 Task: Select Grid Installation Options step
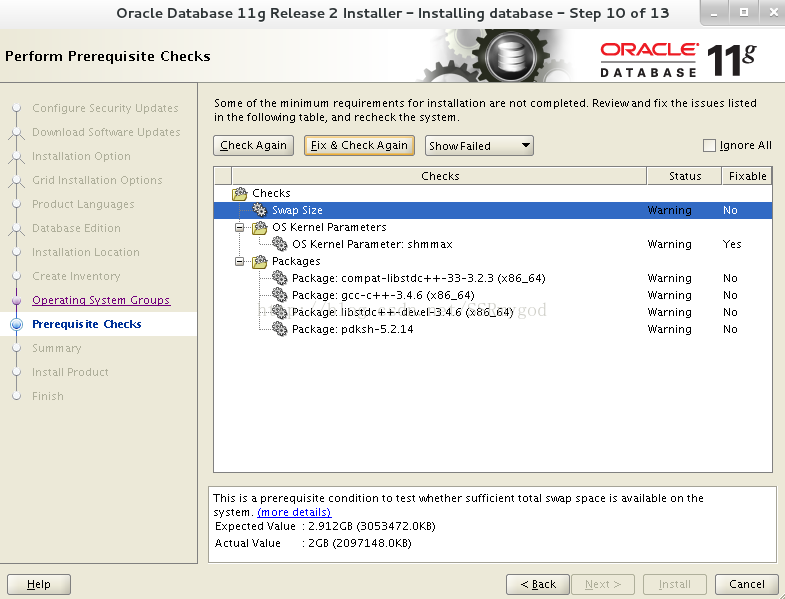(97, 180)
